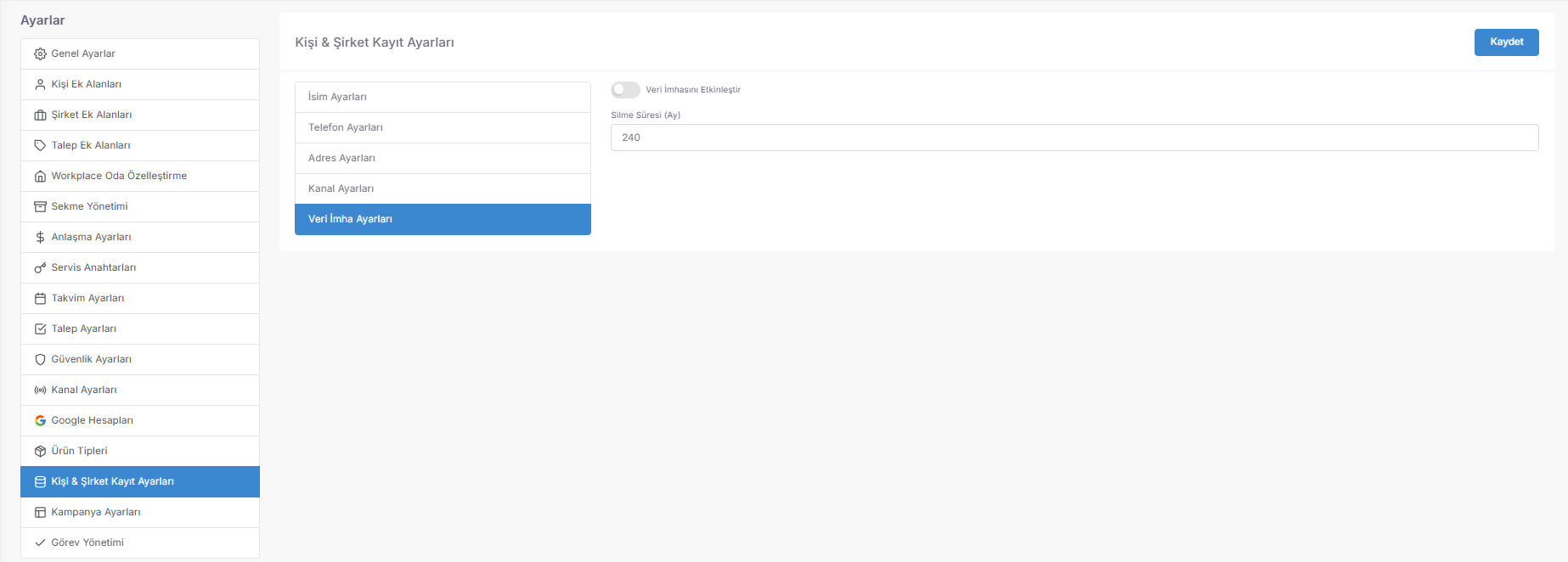This screenshot has height=562, width=1568.
Task: Click the package icon for Ürün Tipleri
Action: tap(40, 451)
